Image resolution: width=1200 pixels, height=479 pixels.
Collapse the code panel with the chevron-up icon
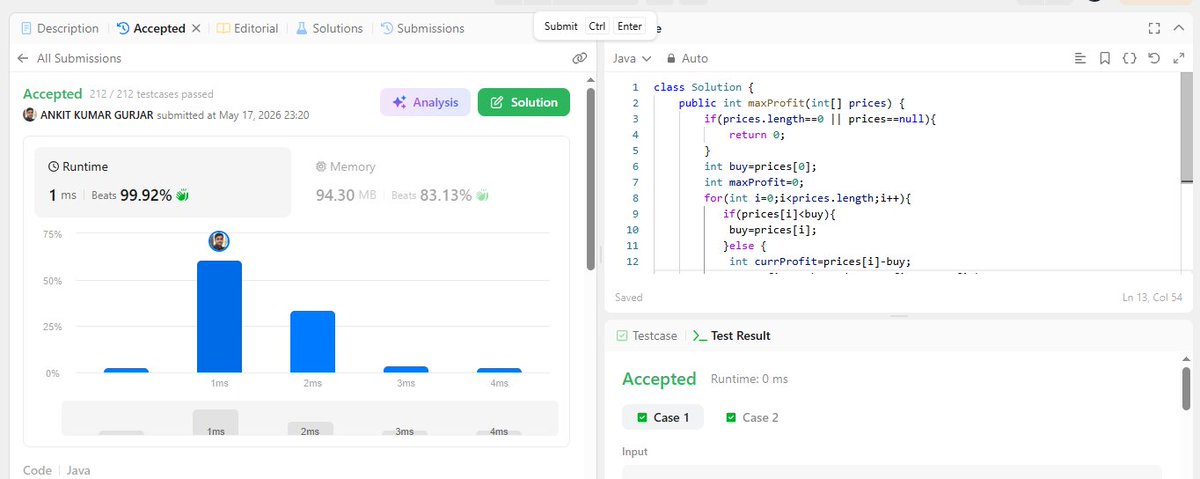(1177, 28)
